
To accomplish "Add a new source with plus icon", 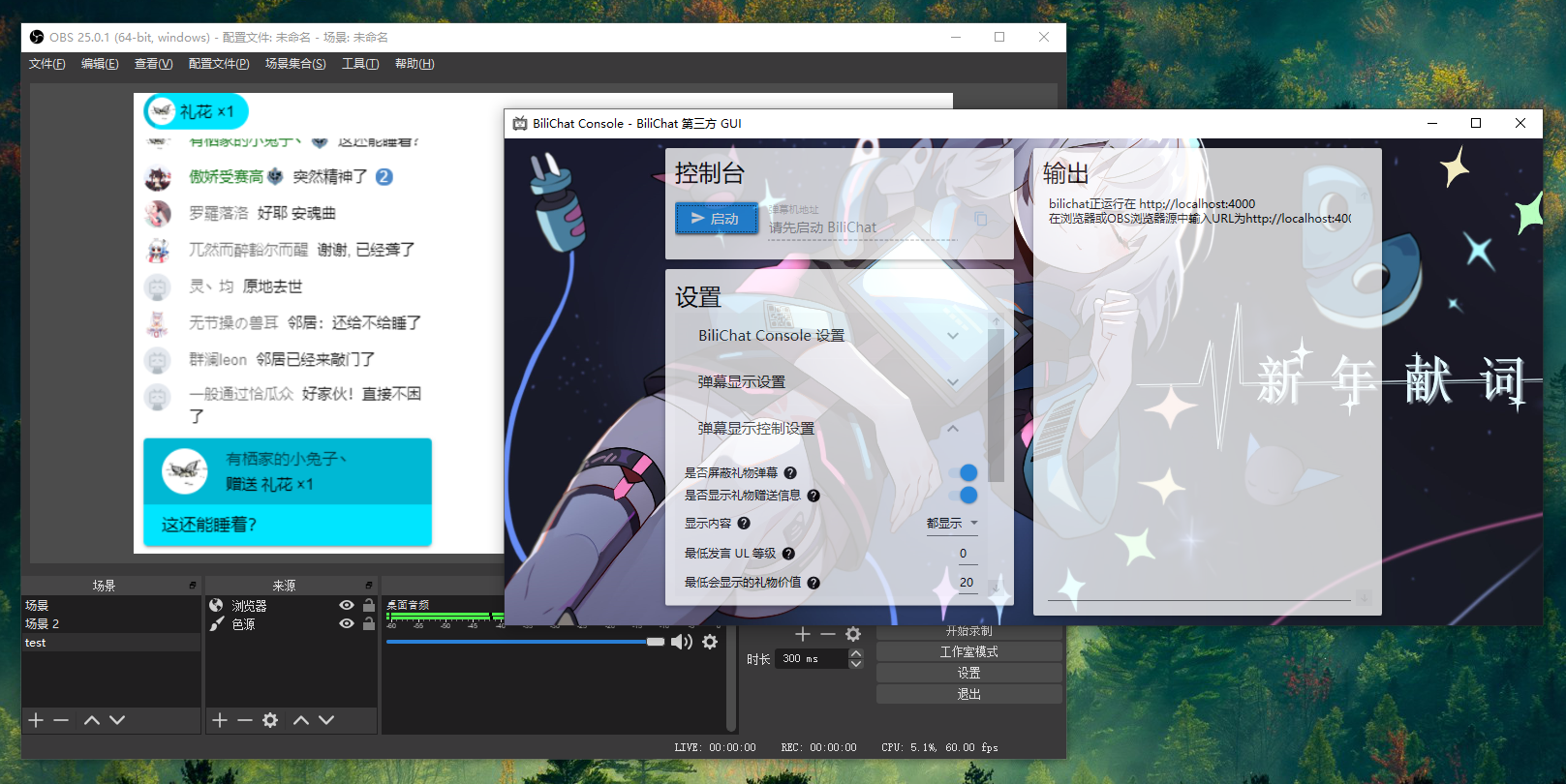I will (220, 720).
